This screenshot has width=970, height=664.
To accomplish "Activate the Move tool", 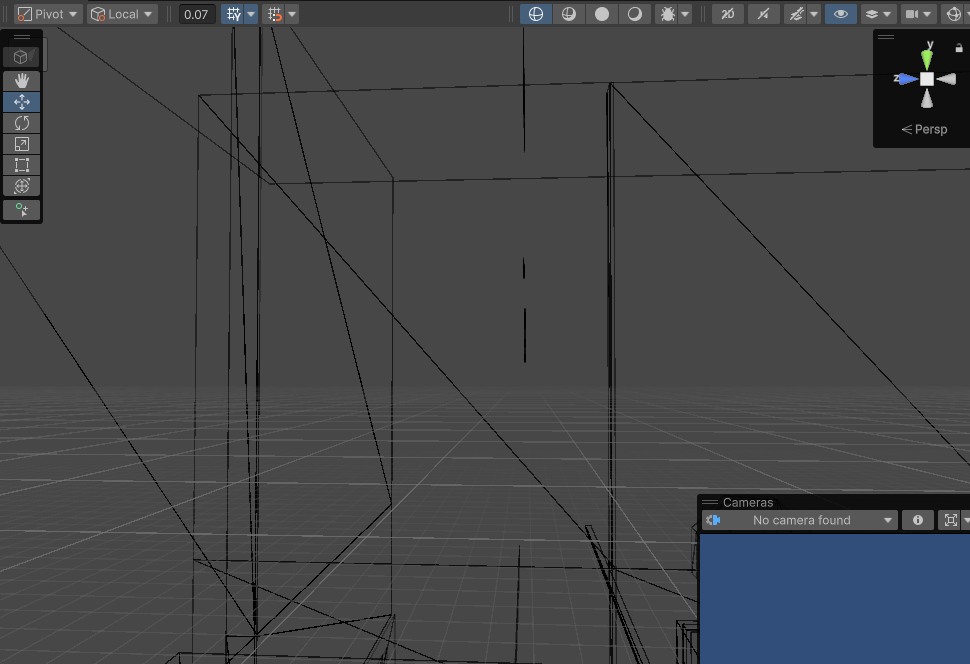I will 21,102.
